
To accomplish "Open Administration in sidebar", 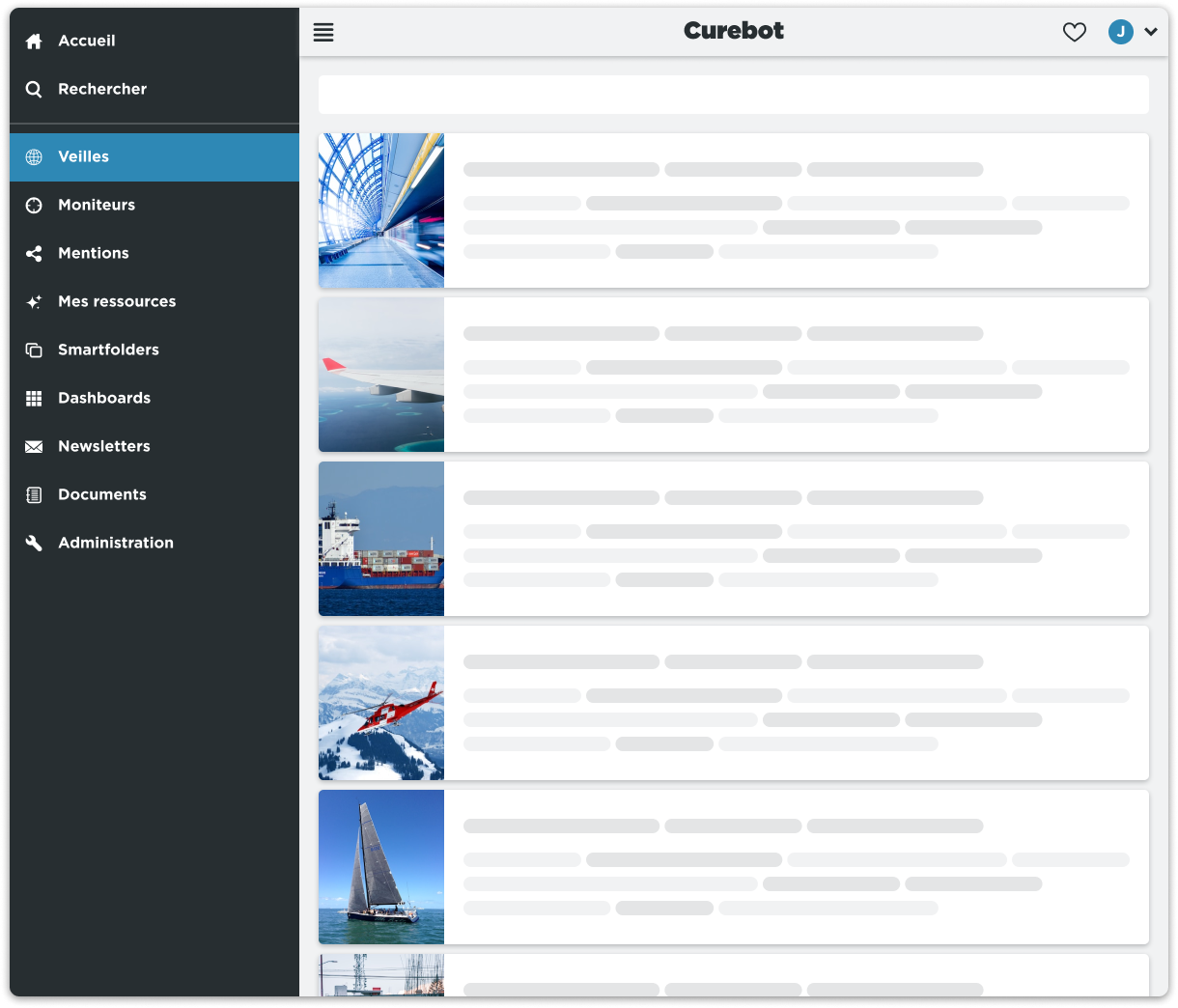I will (154, 543).
